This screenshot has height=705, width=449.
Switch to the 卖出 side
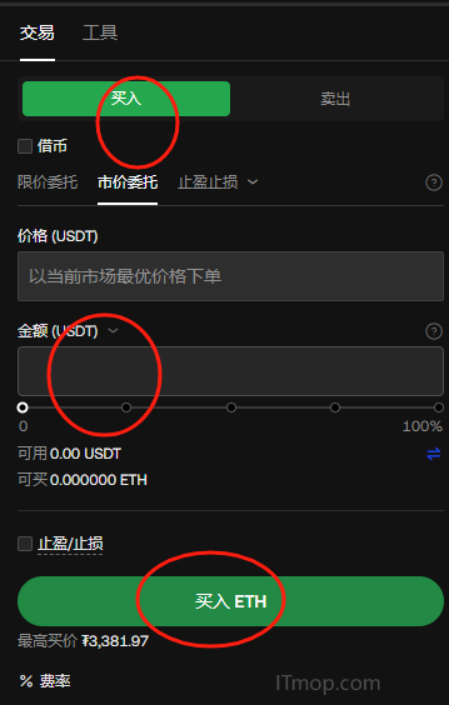pyautogui.click(x=335, y=98)
